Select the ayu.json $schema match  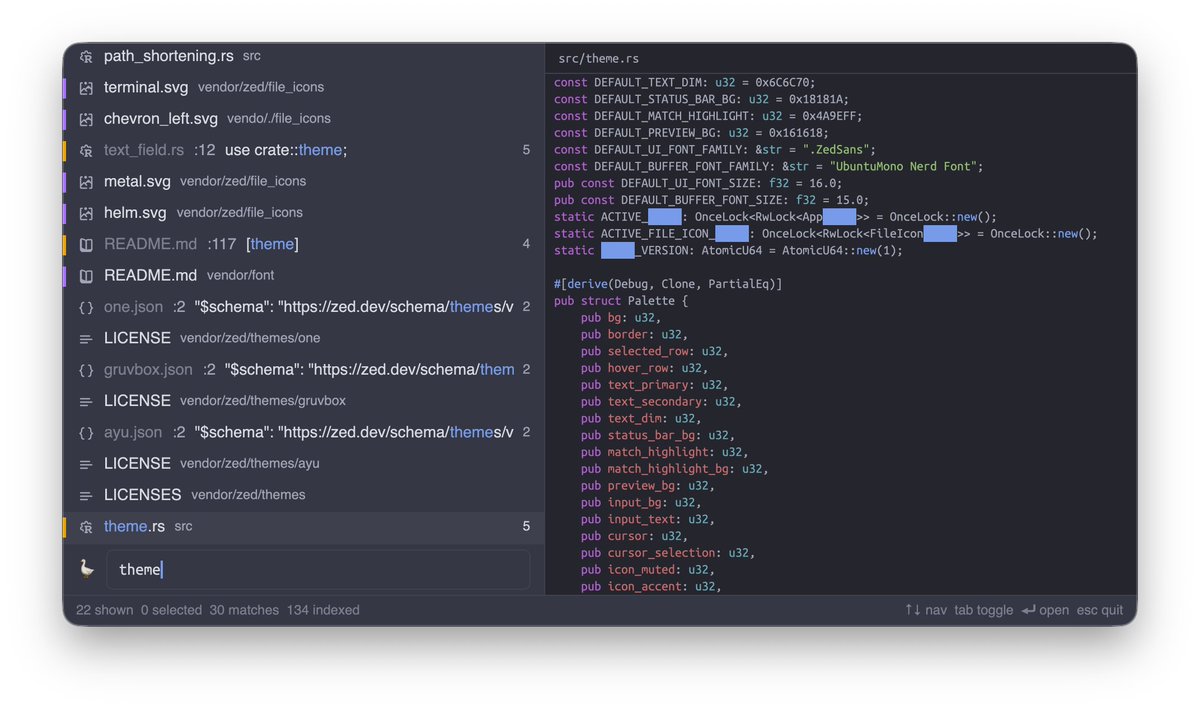pos(304,432)
